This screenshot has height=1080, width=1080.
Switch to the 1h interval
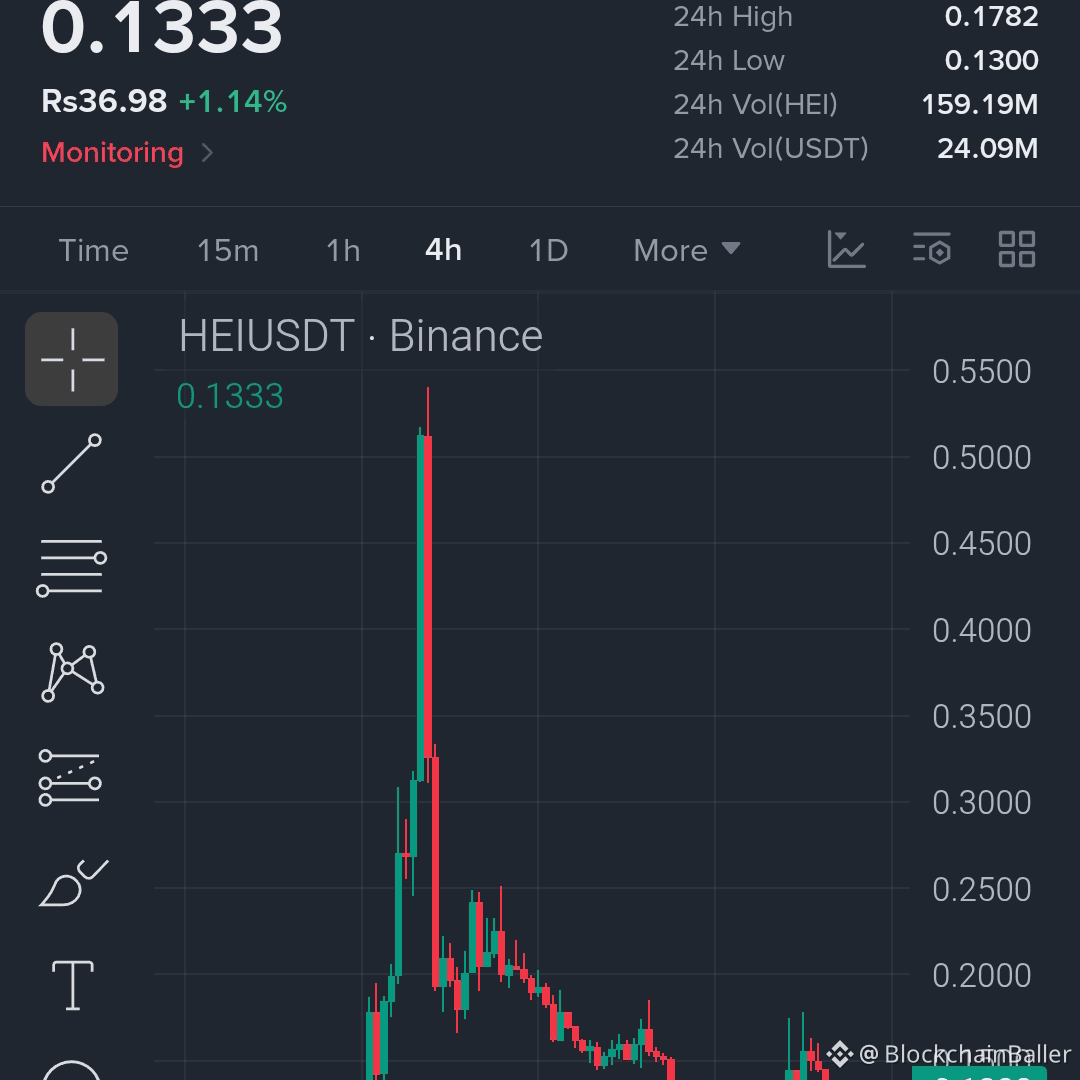click(343, 251)
